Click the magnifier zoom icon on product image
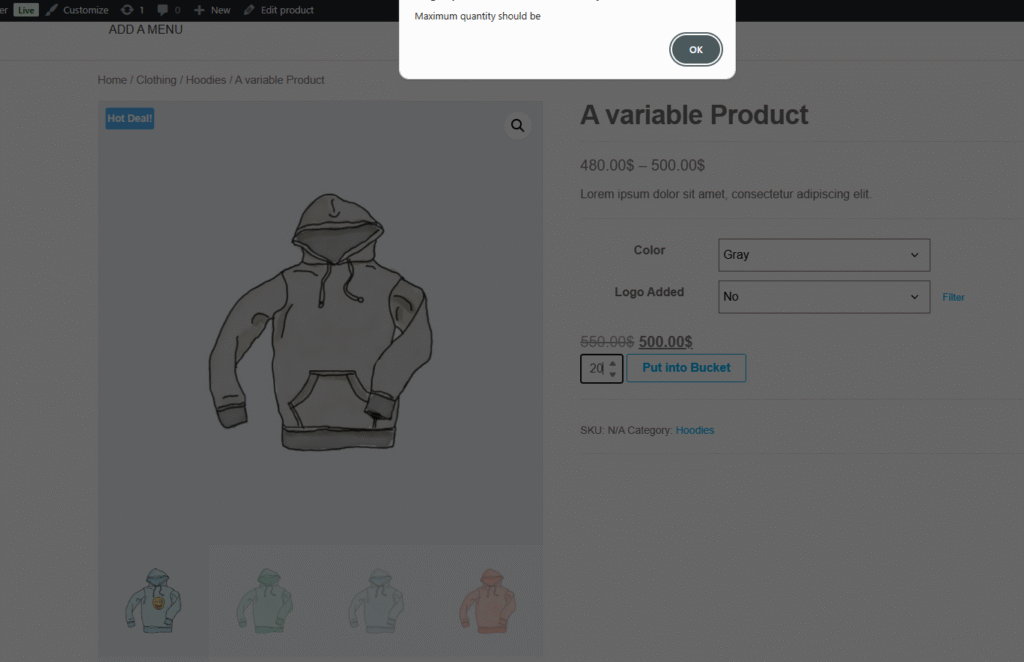The height and width of the screenshot is (662, 1024). [x=517, y=126]
